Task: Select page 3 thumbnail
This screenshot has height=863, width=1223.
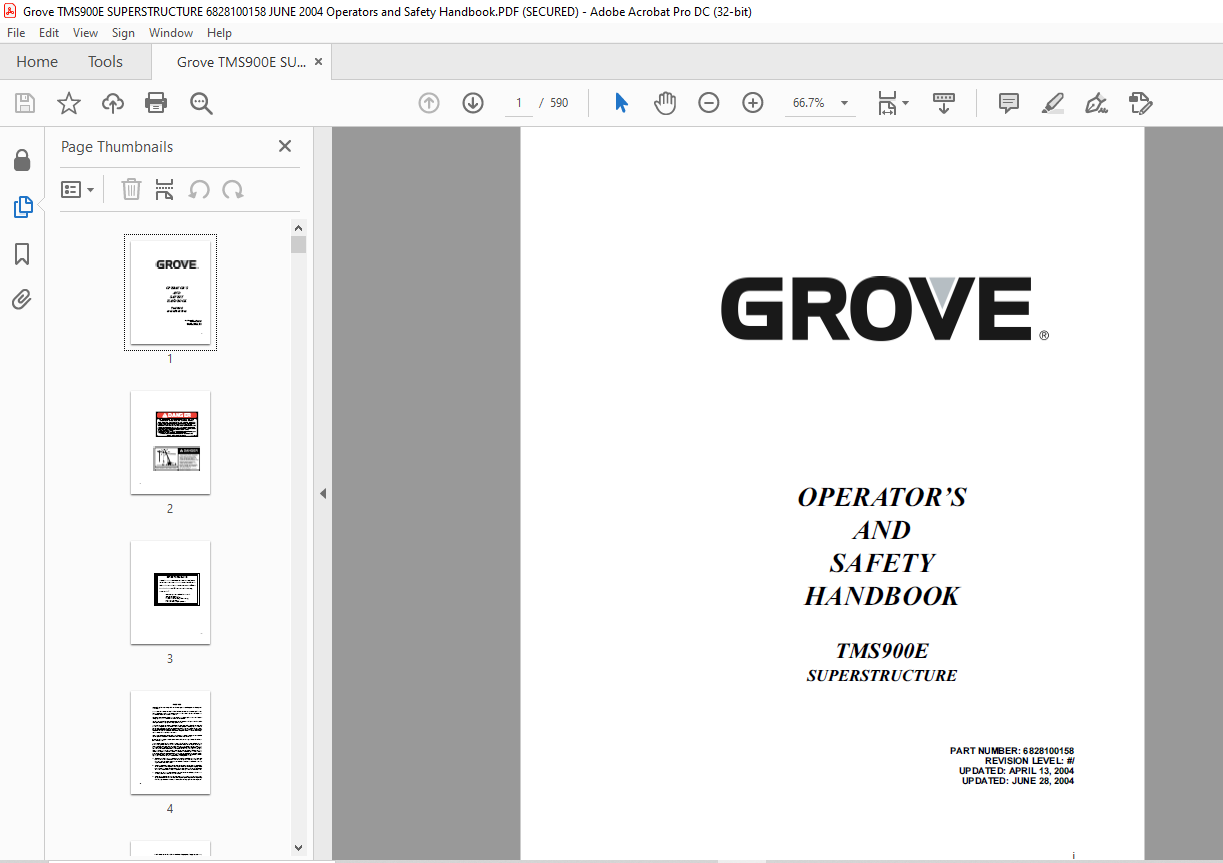Action: [170, 592]
